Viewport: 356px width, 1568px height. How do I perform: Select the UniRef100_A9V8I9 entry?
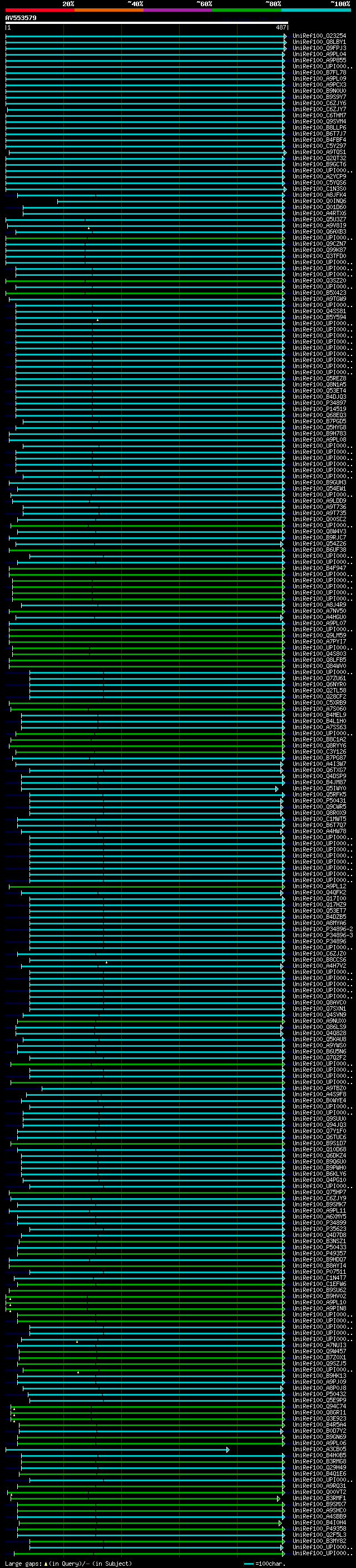(319, 226)
